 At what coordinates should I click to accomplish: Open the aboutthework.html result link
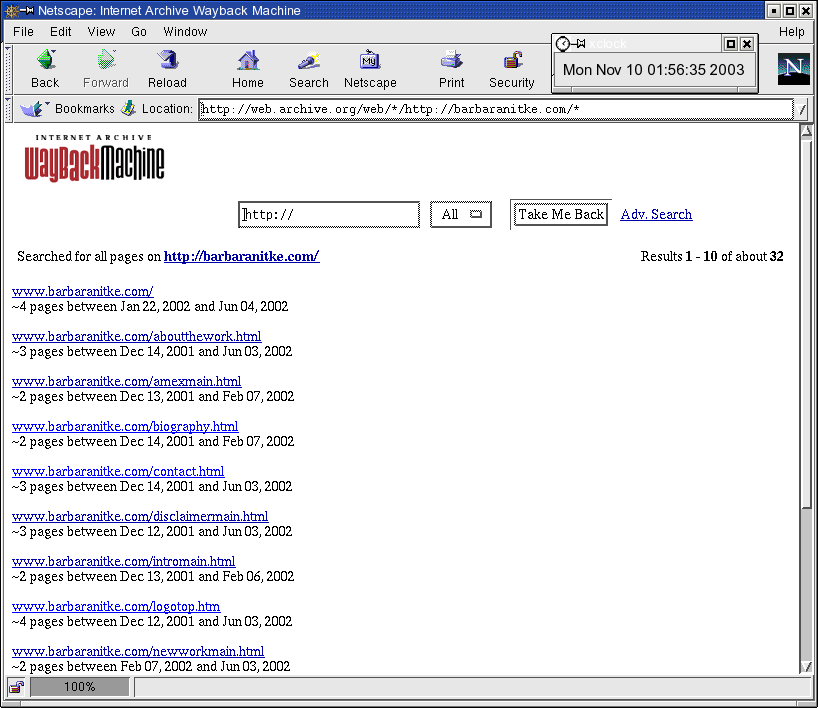[137, 337]
